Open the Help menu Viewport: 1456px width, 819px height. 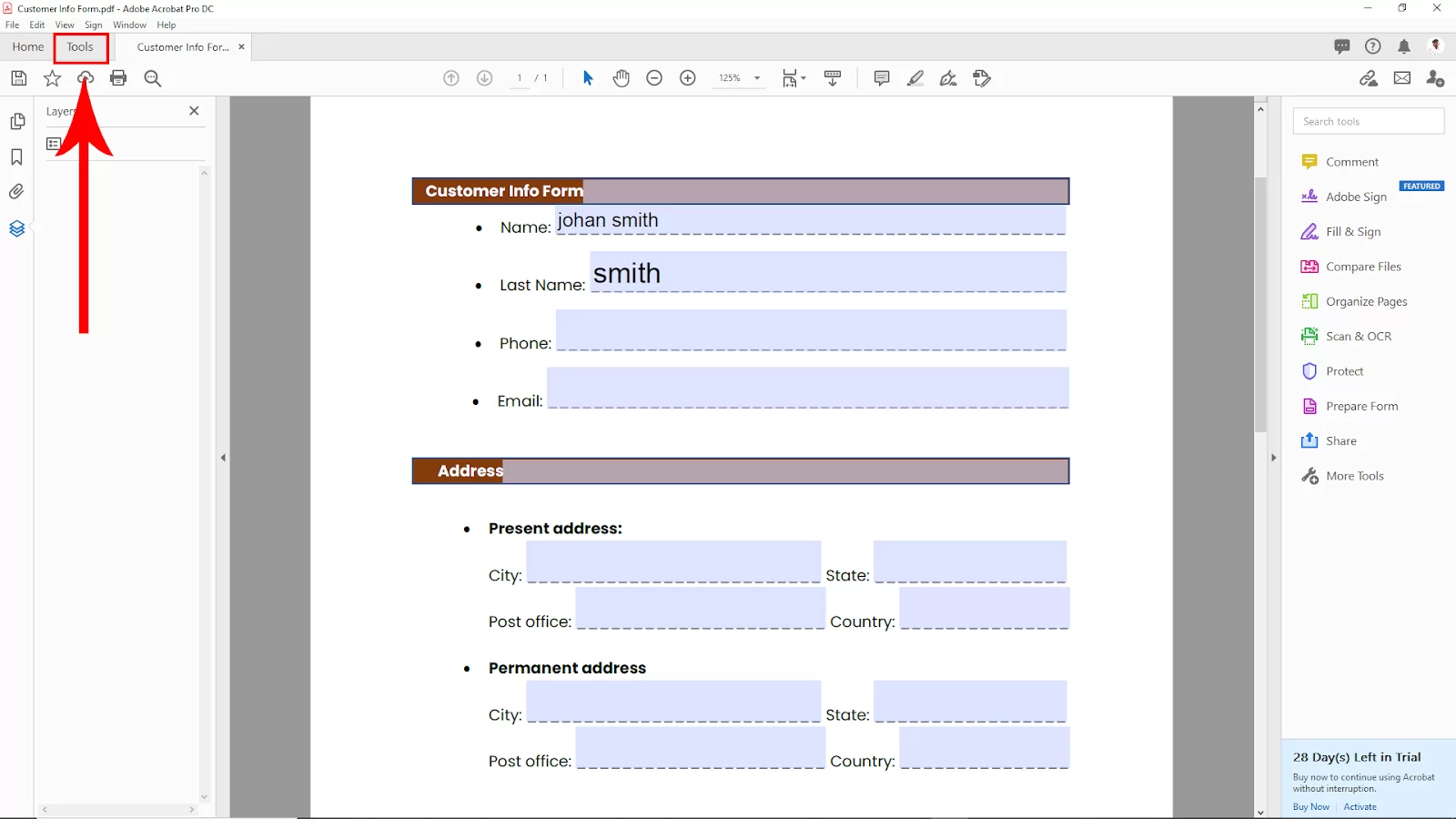pos(167,25)
